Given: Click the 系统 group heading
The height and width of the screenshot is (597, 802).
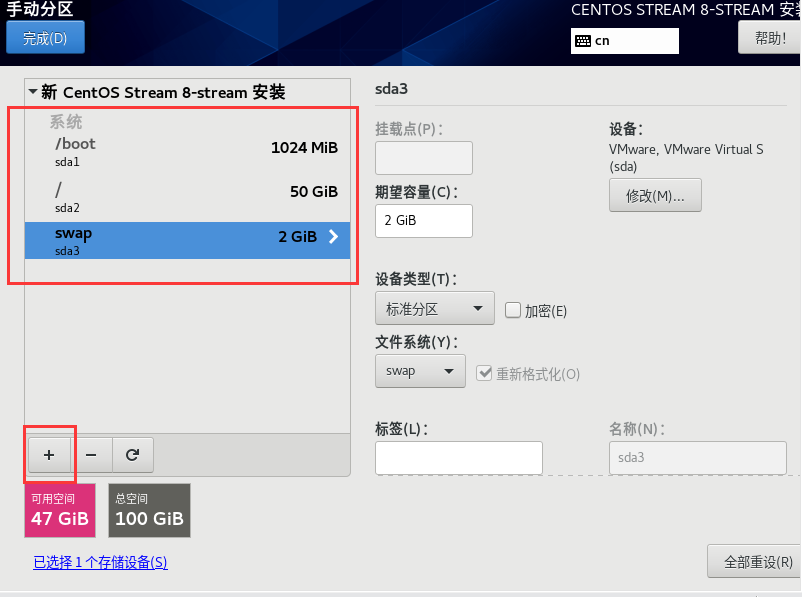Looking at the screenshot, I should (65, 122).
